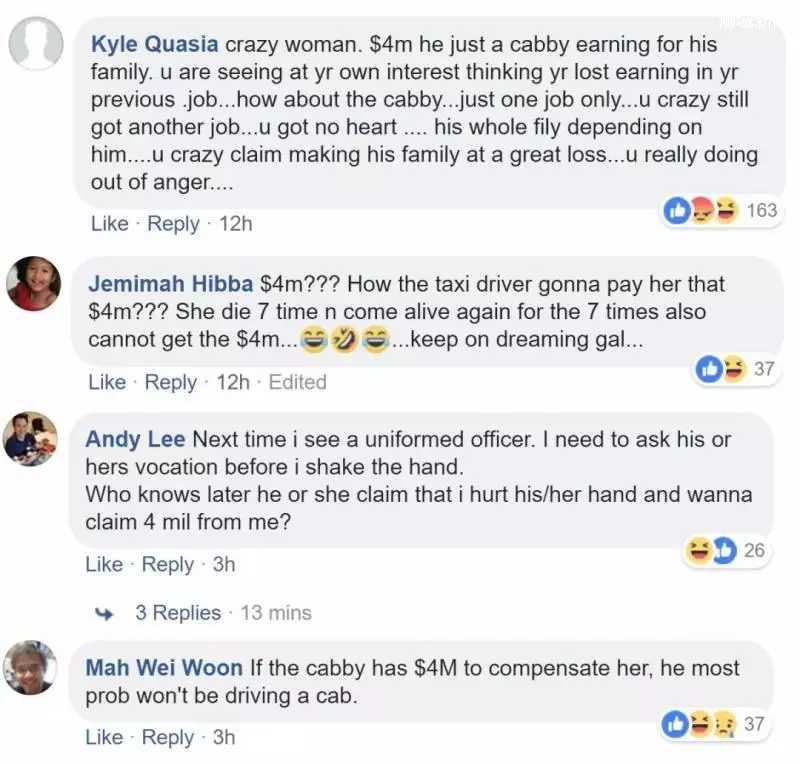The width and height of the screenshot is (800, 764).
Task: Open Mah Wei Woon's profile picture
Action: [31, 668]
